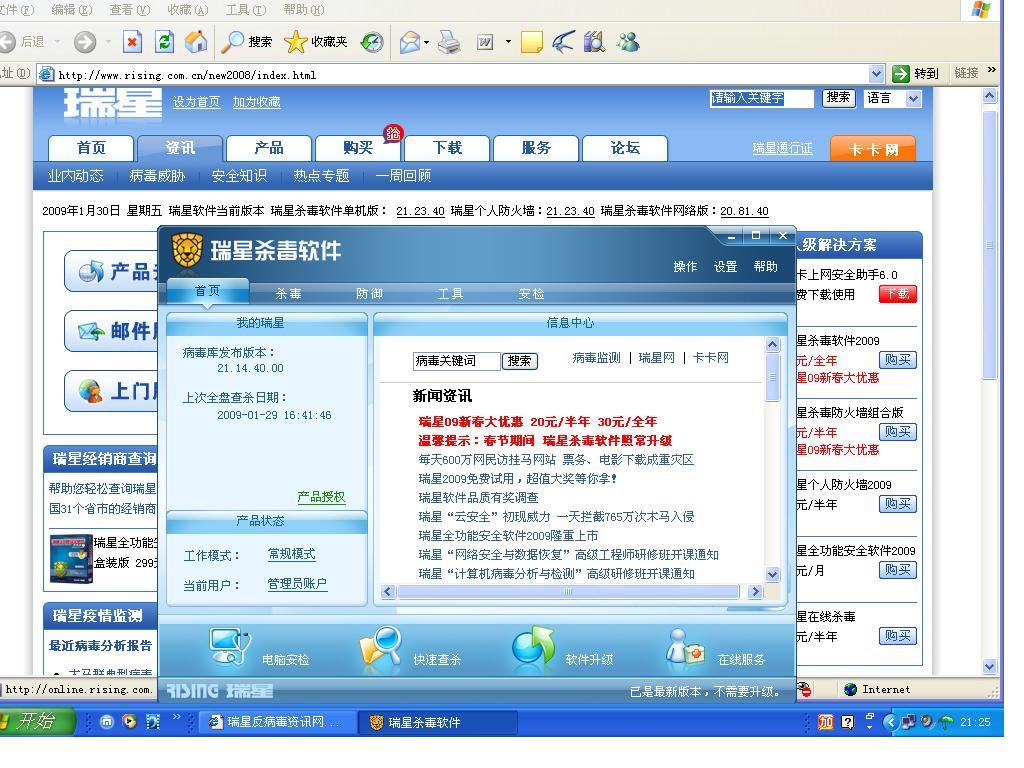Open the Favorites star button
1024x768 pixels.
pos(315,42)
